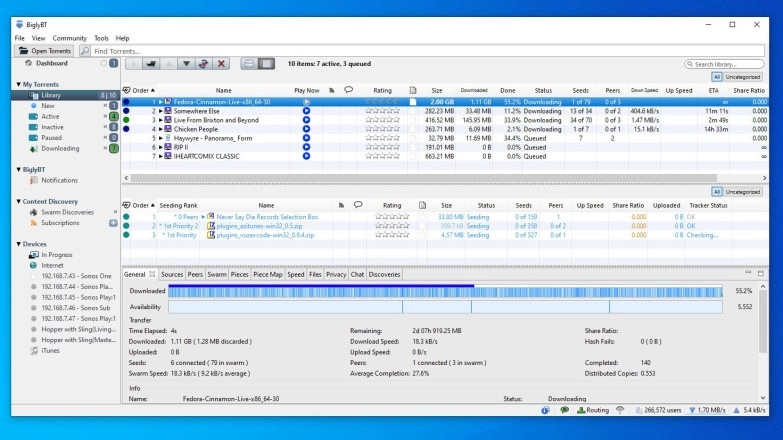Click the comment bubble column header in downloads table
This screenshot has width=783, height=440.
pyautogui.click(x=349, y=90)
